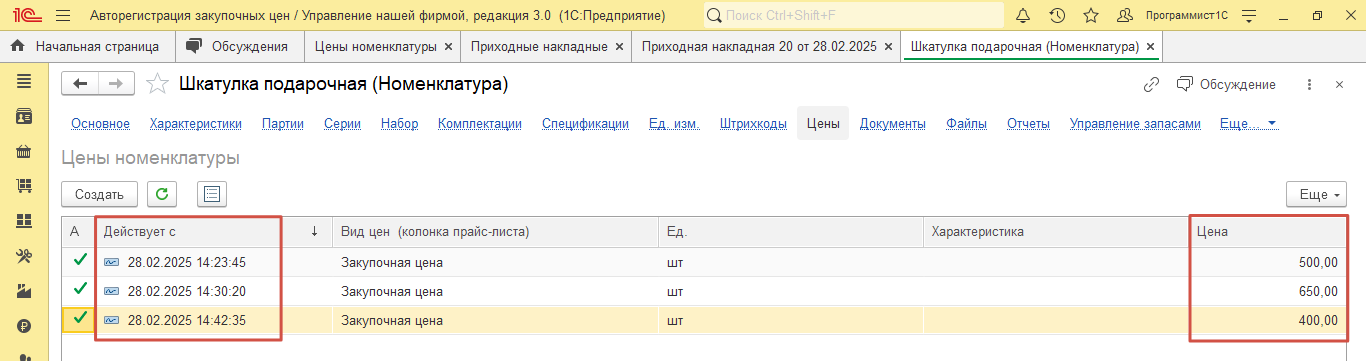Click the 500,00 price cell
1366x361 pixels.
pyautogui.click(x=1268, y=263)
